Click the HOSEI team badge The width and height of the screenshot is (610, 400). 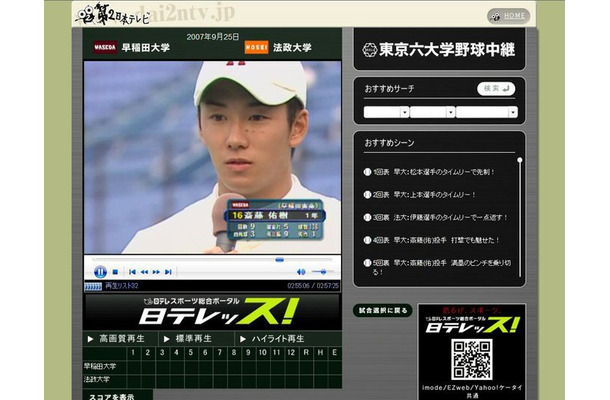point(256,47)
